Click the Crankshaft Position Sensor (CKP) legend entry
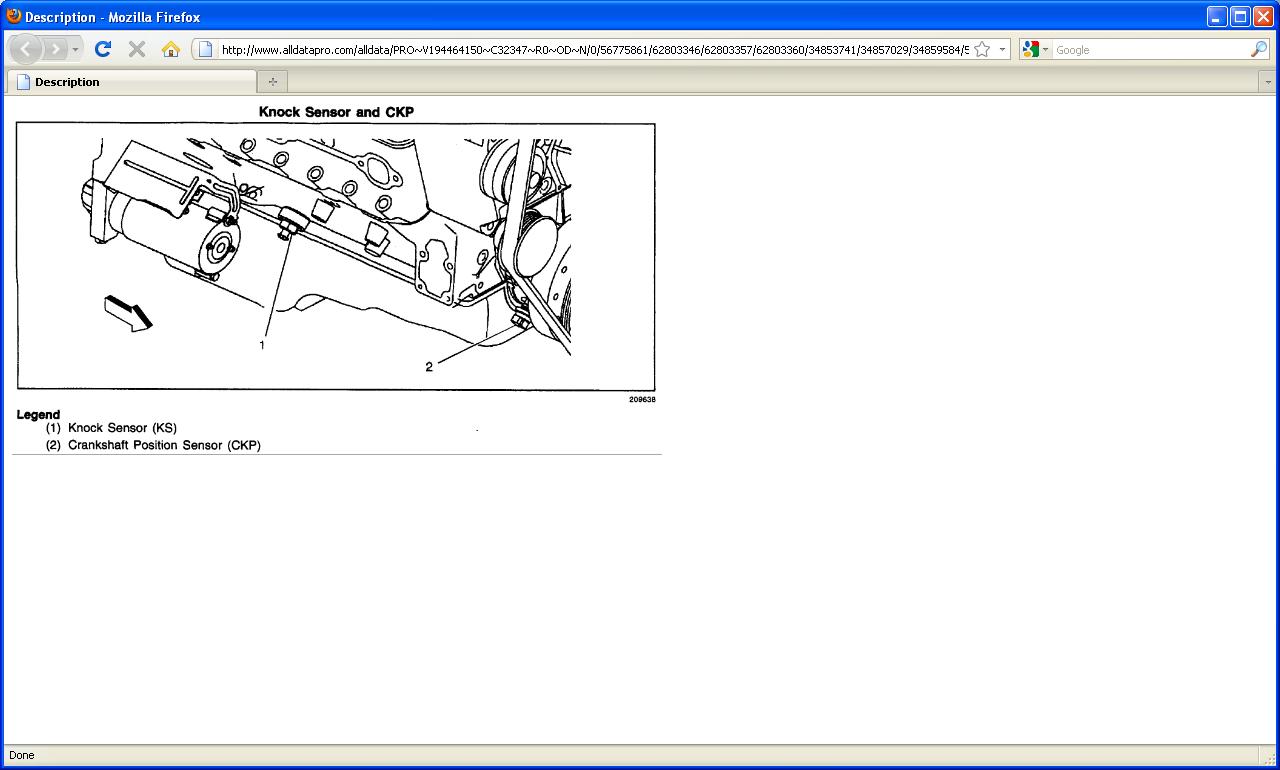The width and height of the screenshot is (1280, 770). (x=153, y=445)
